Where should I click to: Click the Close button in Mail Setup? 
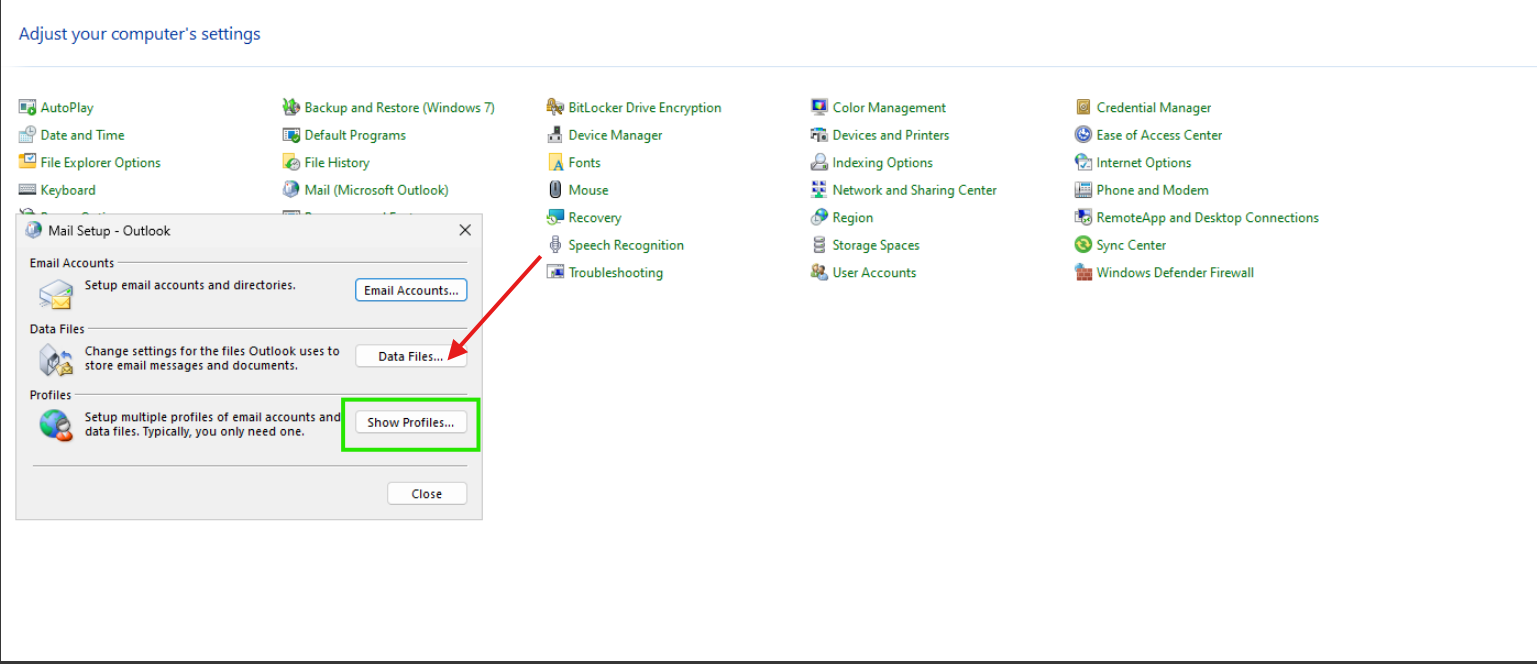pyautogui.click(x=427, y=493)
